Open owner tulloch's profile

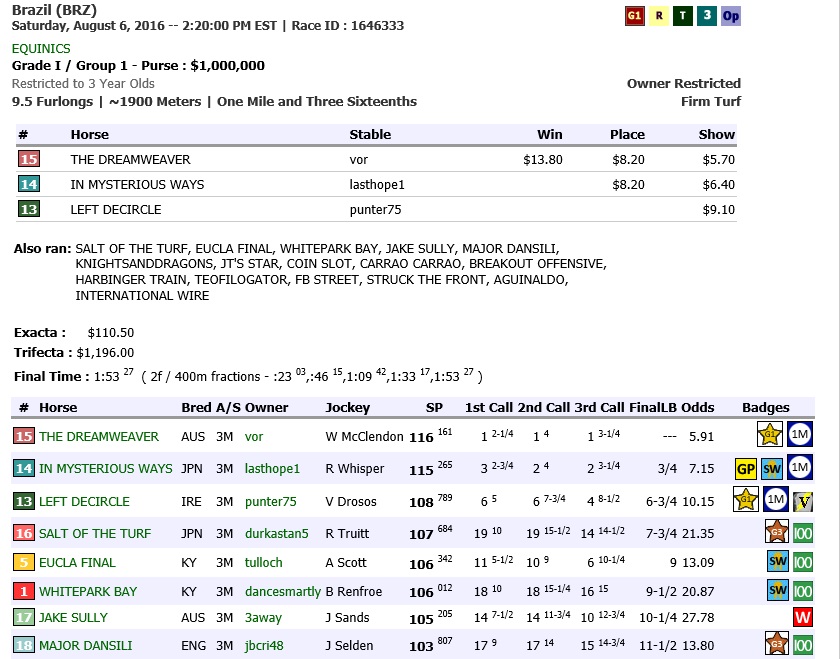[264, 563]
